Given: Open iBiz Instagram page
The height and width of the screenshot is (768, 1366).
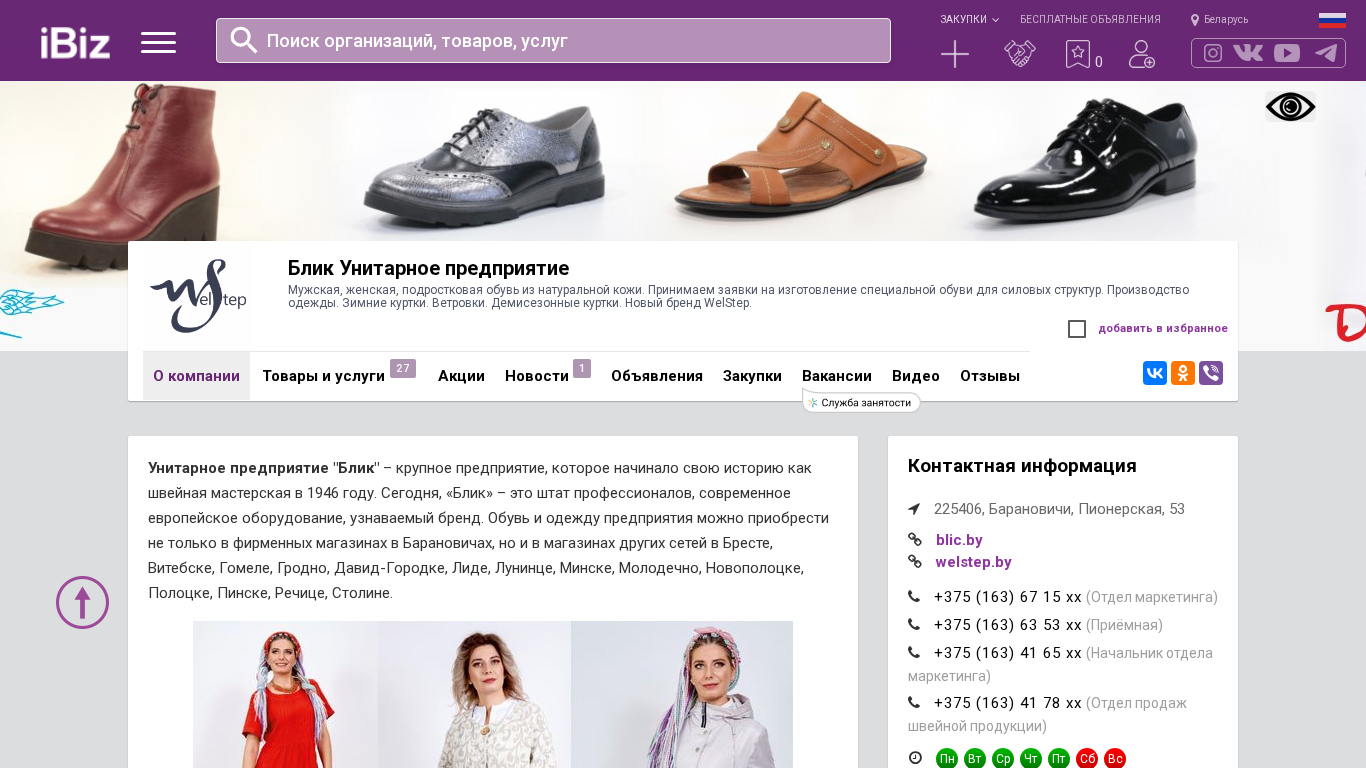Looking at the screenshot, I should pyautogui.click(x=1213, y=53).
